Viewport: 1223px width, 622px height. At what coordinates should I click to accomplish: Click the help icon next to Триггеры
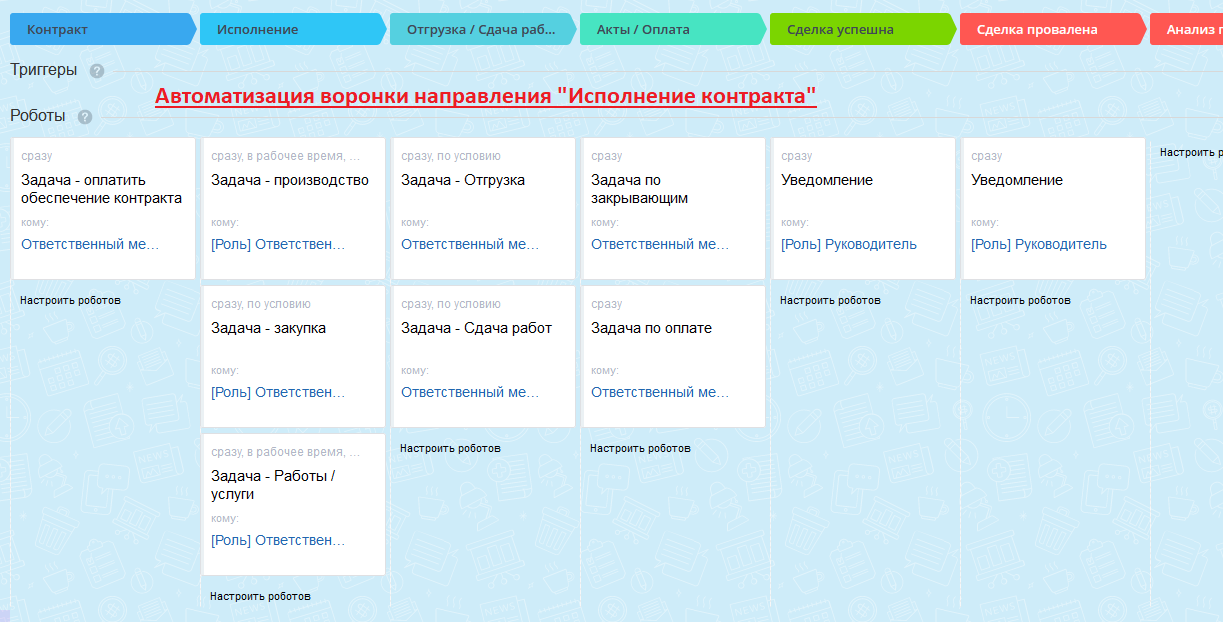[96, 71]
